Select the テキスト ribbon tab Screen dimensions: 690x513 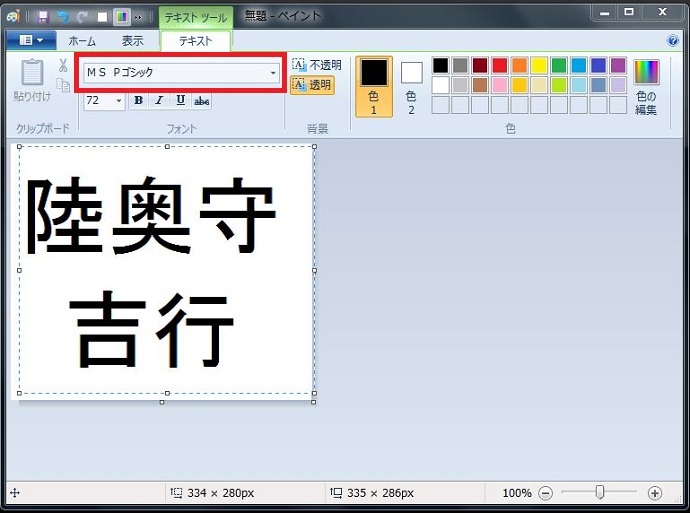195,41
